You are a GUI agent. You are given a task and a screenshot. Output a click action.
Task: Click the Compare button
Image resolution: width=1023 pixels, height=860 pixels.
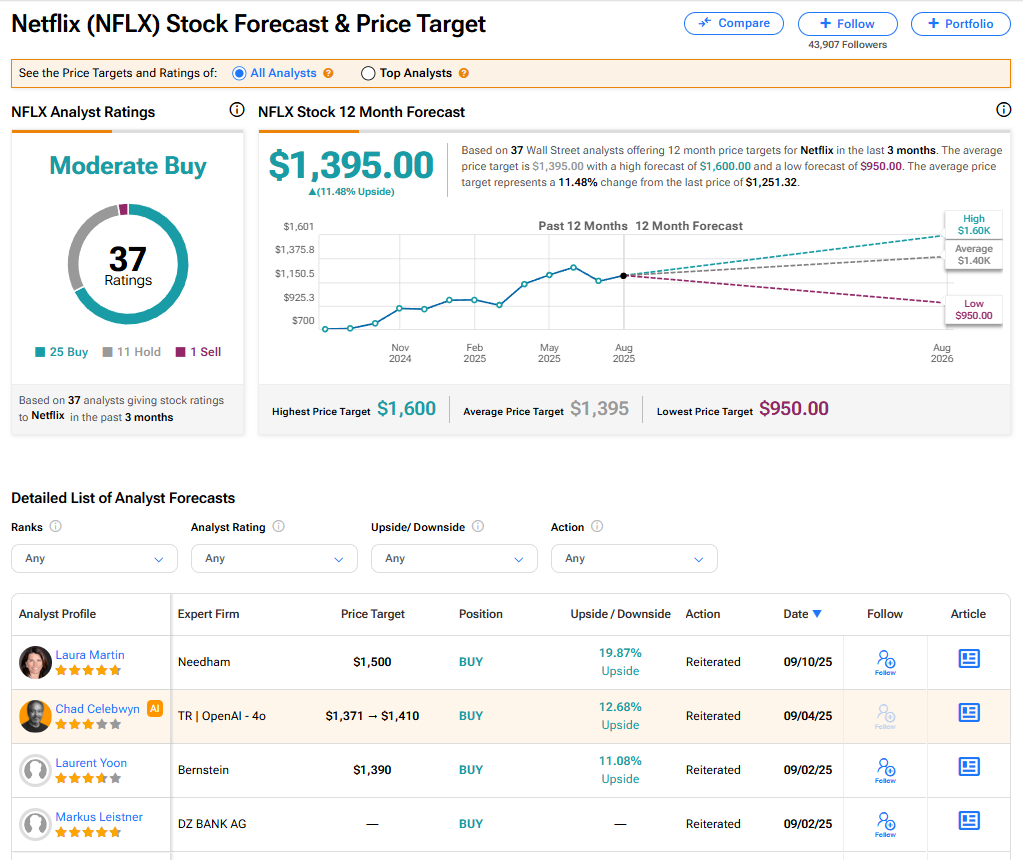(x=734, y=23)
